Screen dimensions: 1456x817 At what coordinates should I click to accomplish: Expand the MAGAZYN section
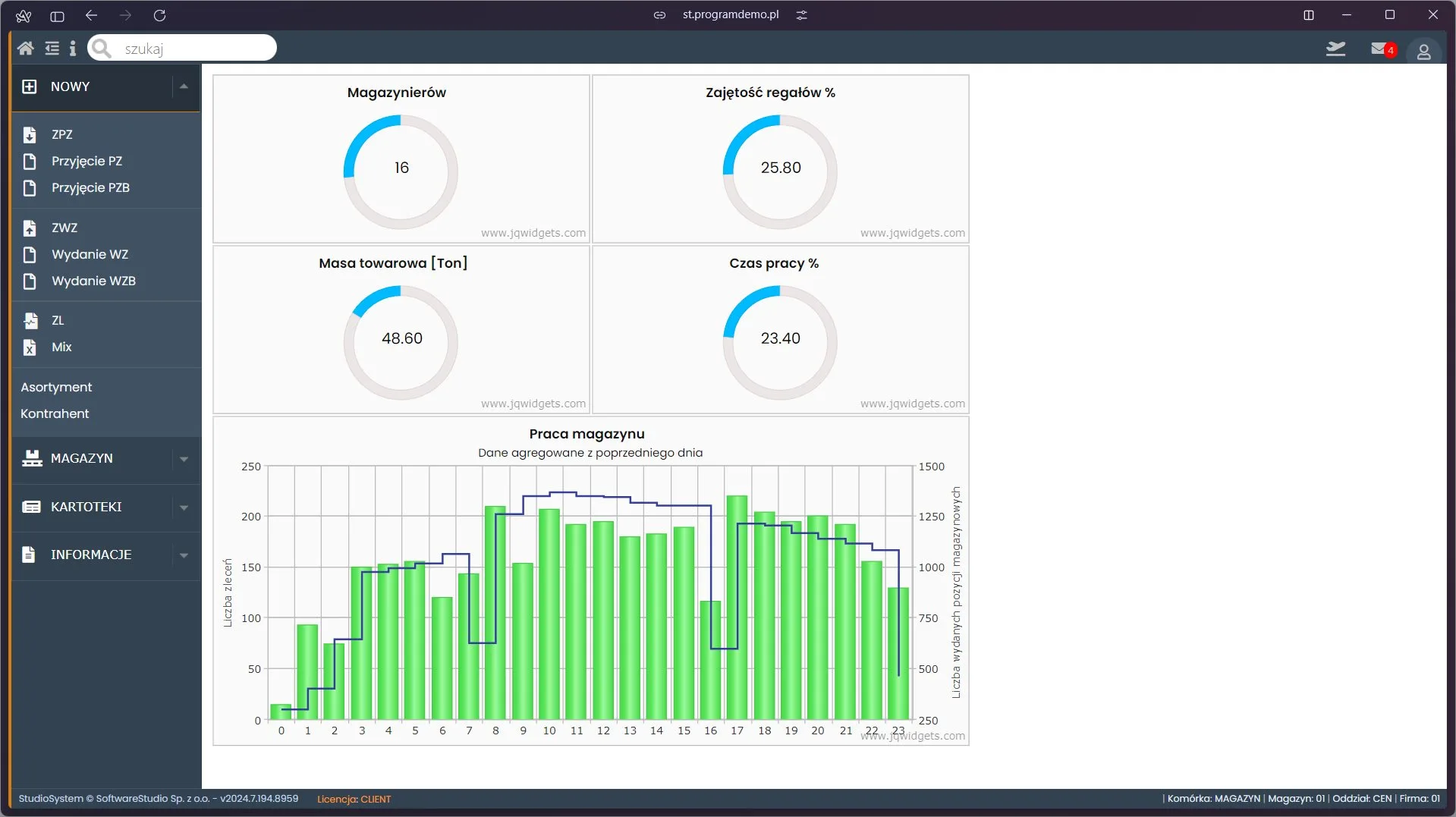point(105,458)
